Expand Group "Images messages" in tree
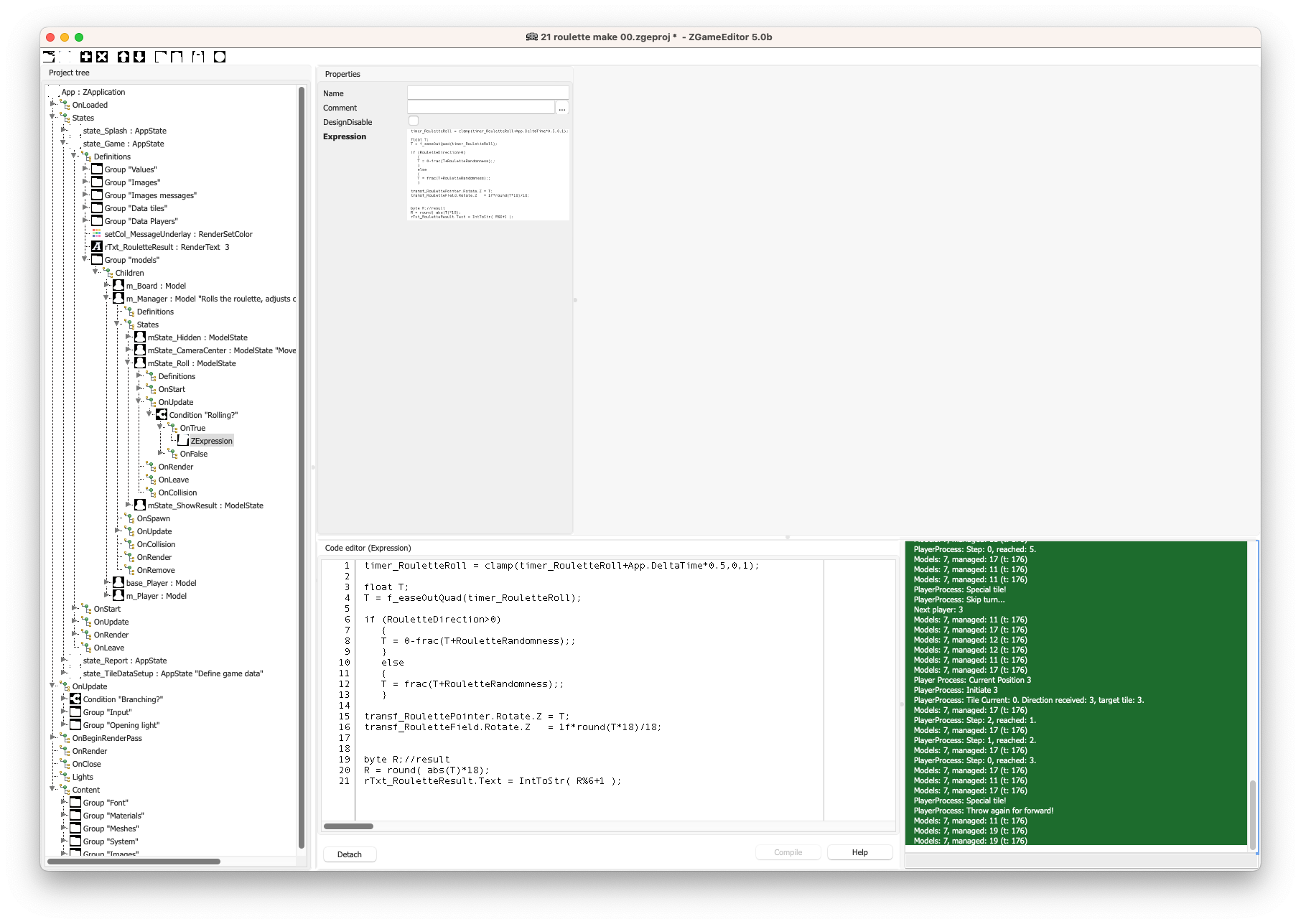Image resolution: width=1301 pixels, height=924 pixels. point(85,195)
